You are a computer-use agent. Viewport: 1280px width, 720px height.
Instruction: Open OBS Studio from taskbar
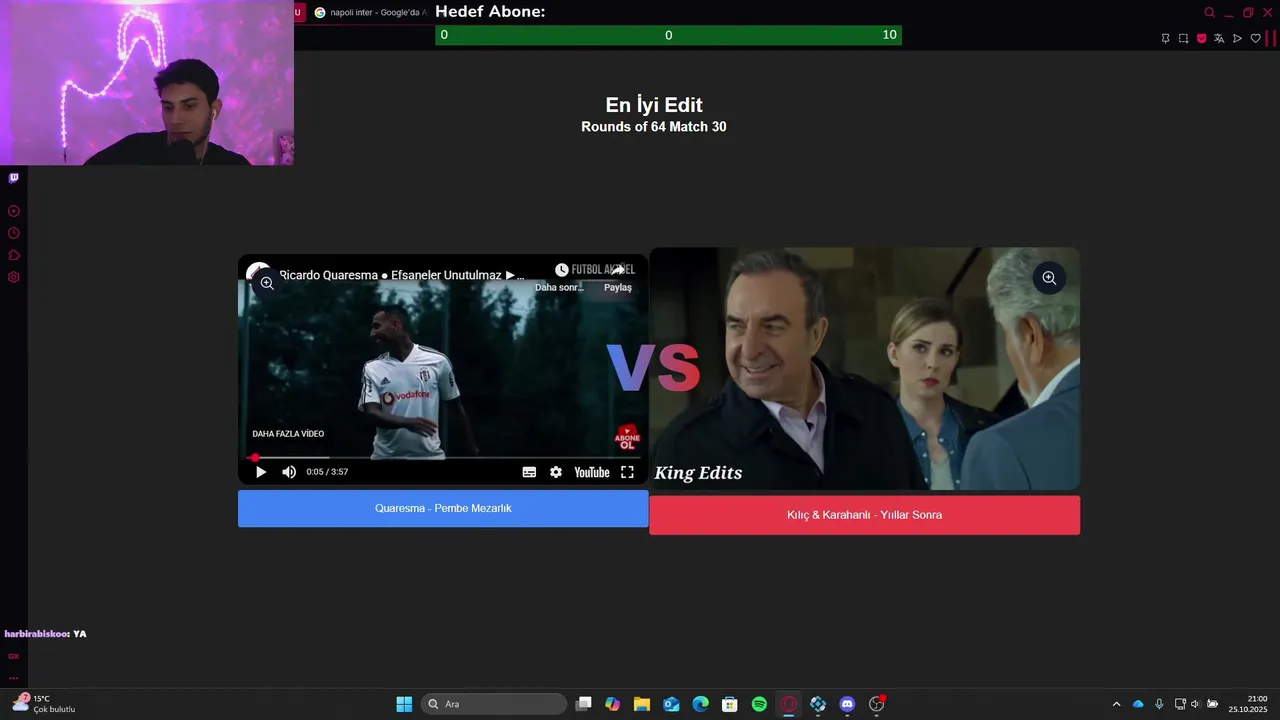pos(877,704)
